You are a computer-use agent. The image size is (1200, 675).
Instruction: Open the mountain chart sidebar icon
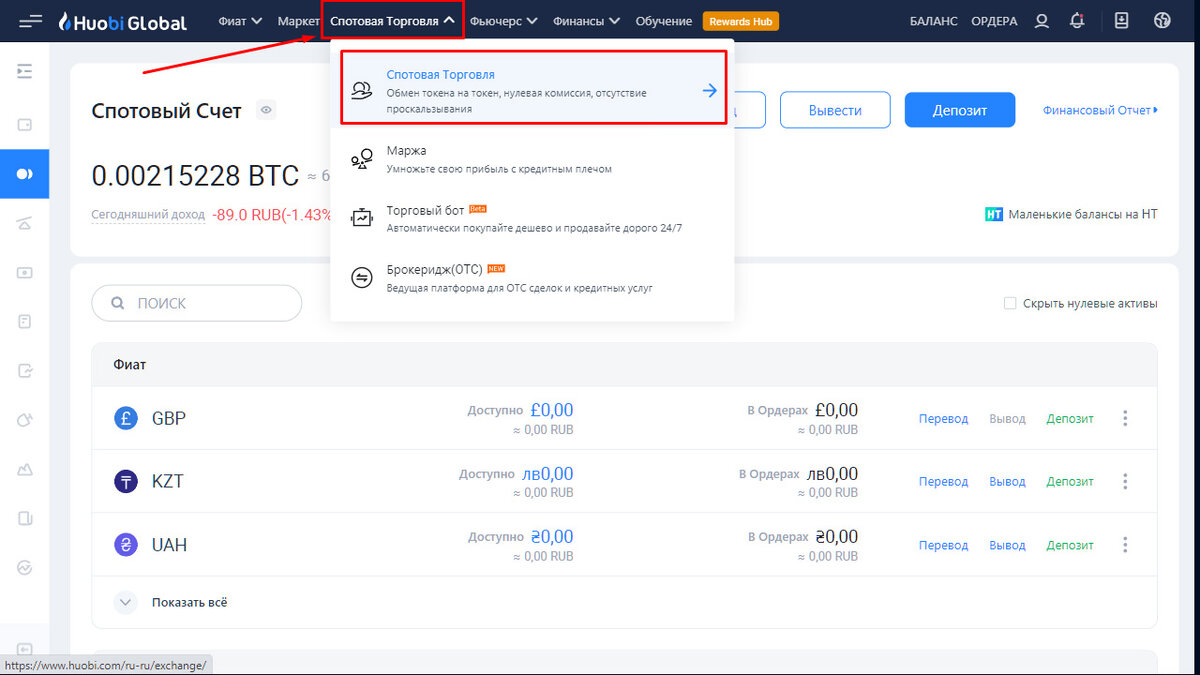point(25,469)
